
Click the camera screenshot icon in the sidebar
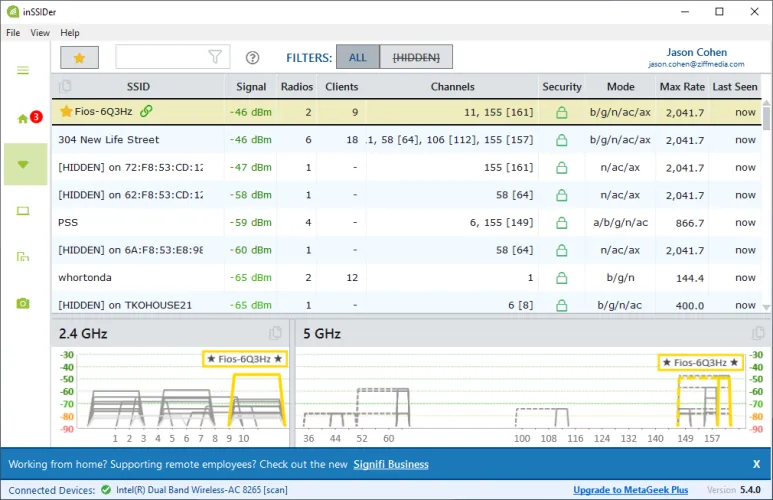(23, 303)
